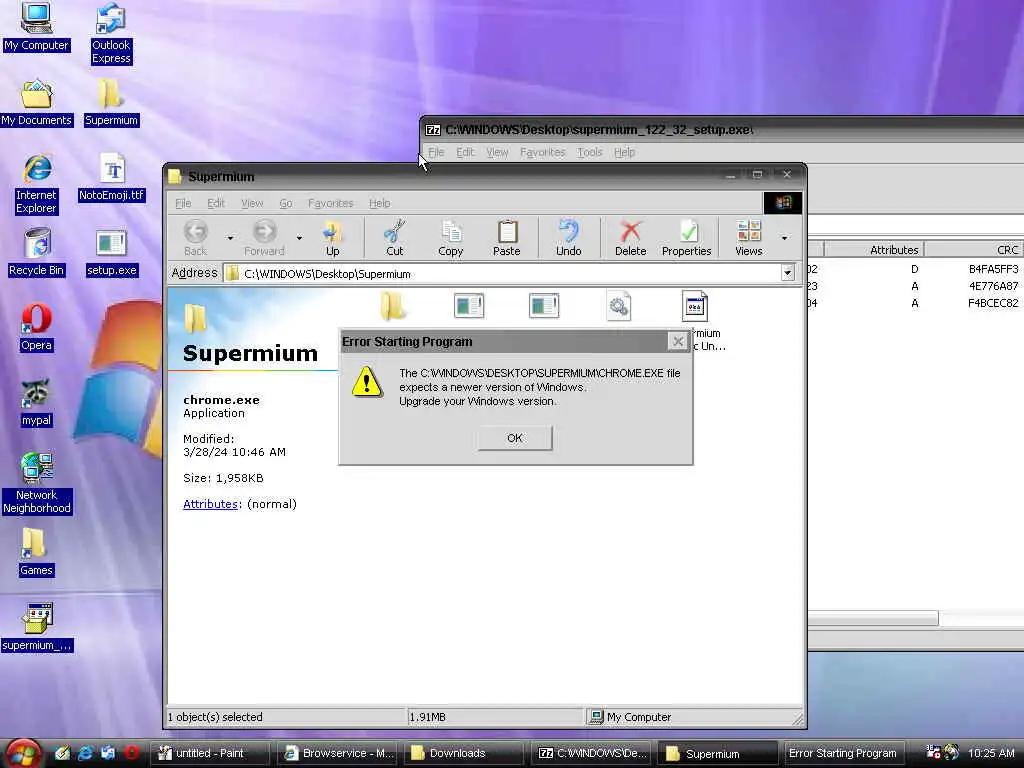
Task: Open Properties from the toolbar
Action: [x=686, y=238]
